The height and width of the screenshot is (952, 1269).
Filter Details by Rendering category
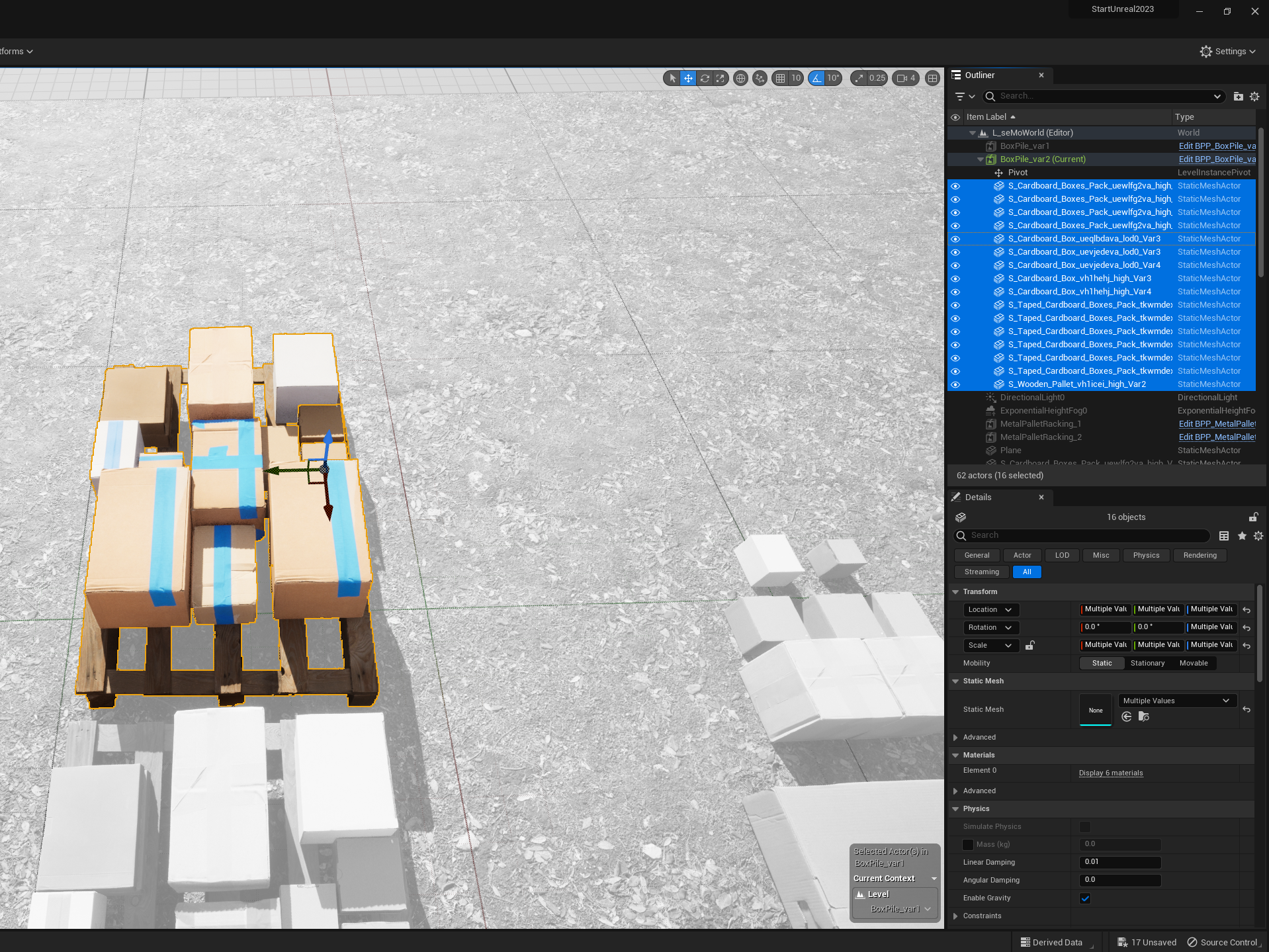[1200, 556]
